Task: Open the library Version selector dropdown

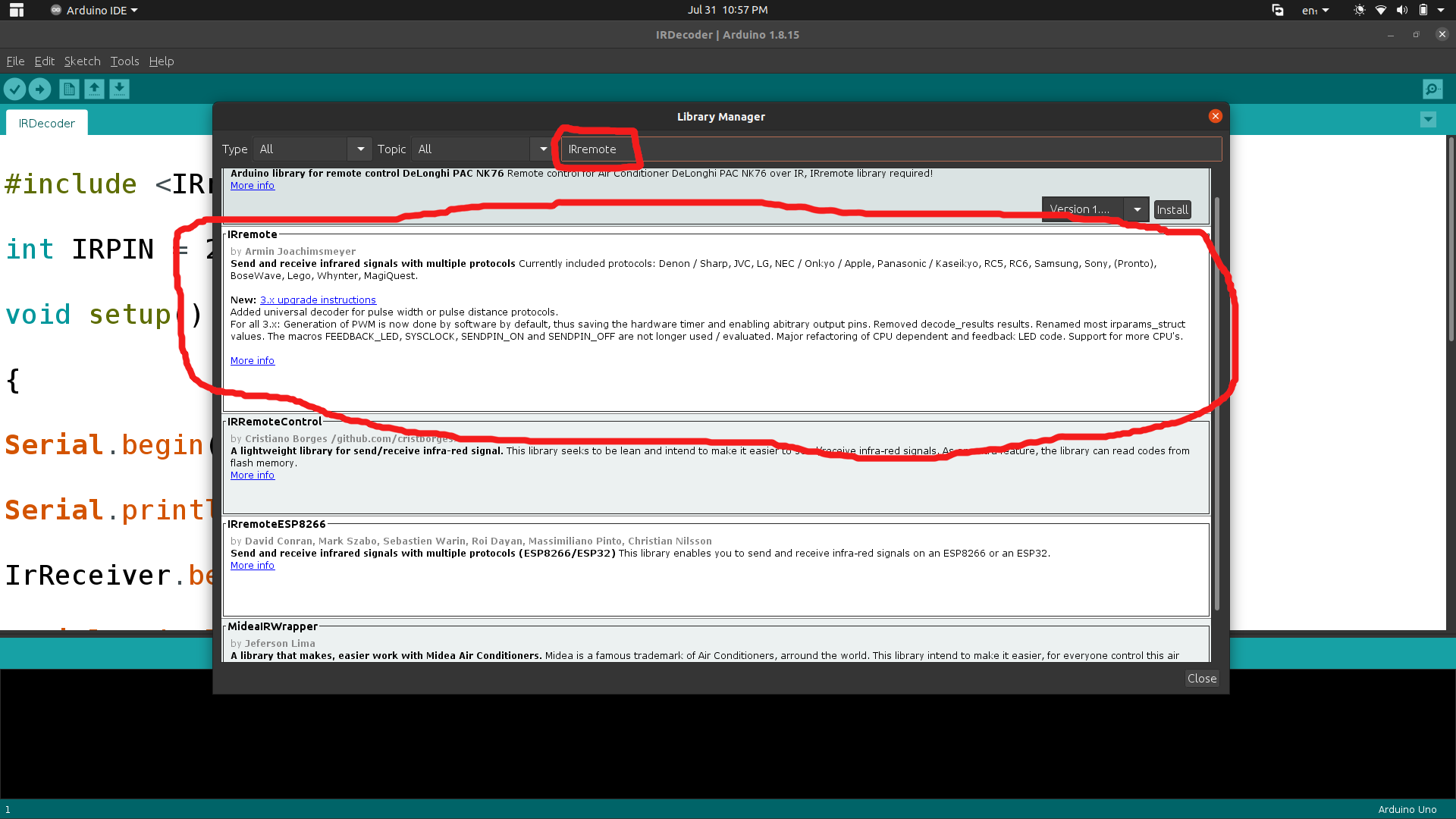Action: click(x=1137, y=210)
